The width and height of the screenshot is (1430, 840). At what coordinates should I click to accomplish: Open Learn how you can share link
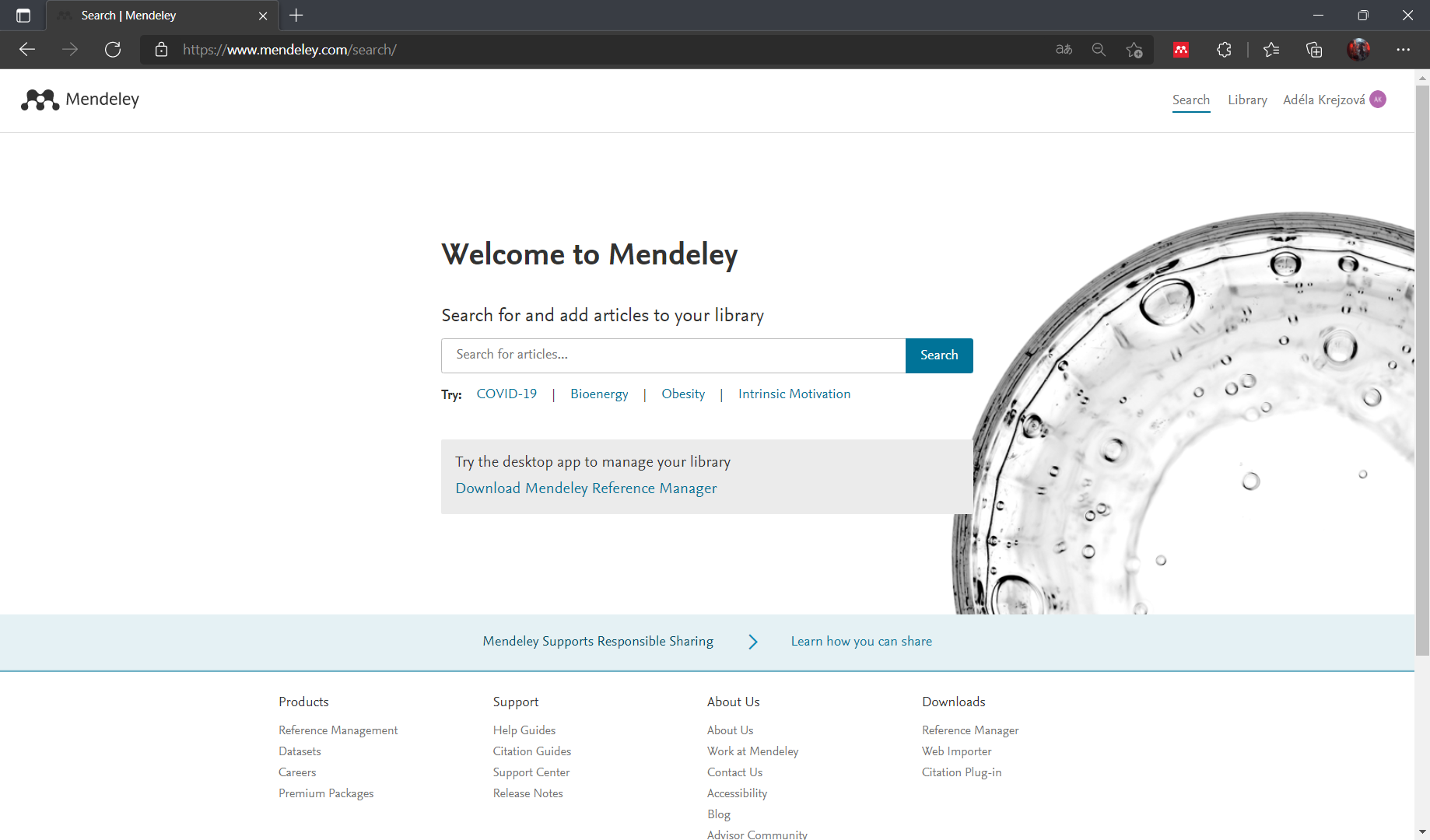tap(861, 642)
